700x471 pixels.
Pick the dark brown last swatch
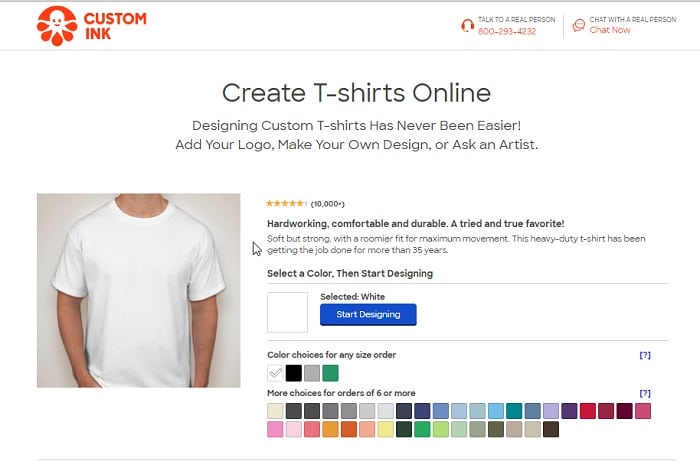pos(551,429)
